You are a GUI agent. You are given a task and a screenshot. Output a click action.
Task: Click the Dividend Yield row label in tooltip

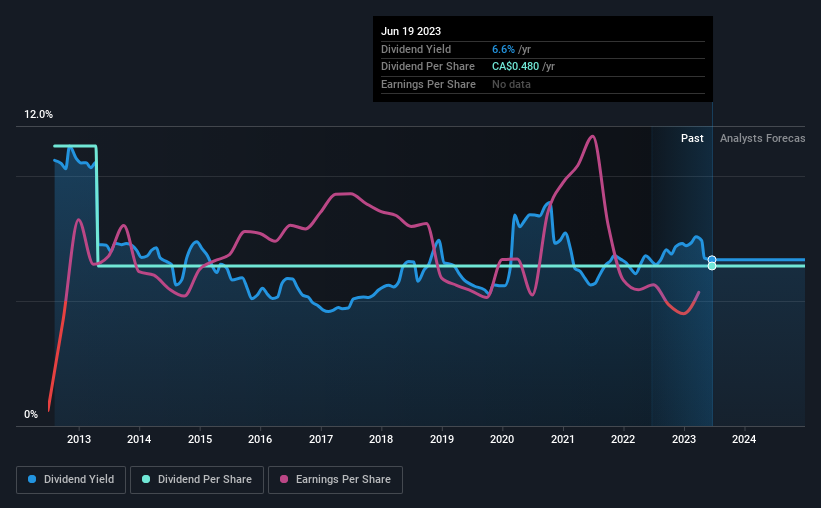[416, 49]
